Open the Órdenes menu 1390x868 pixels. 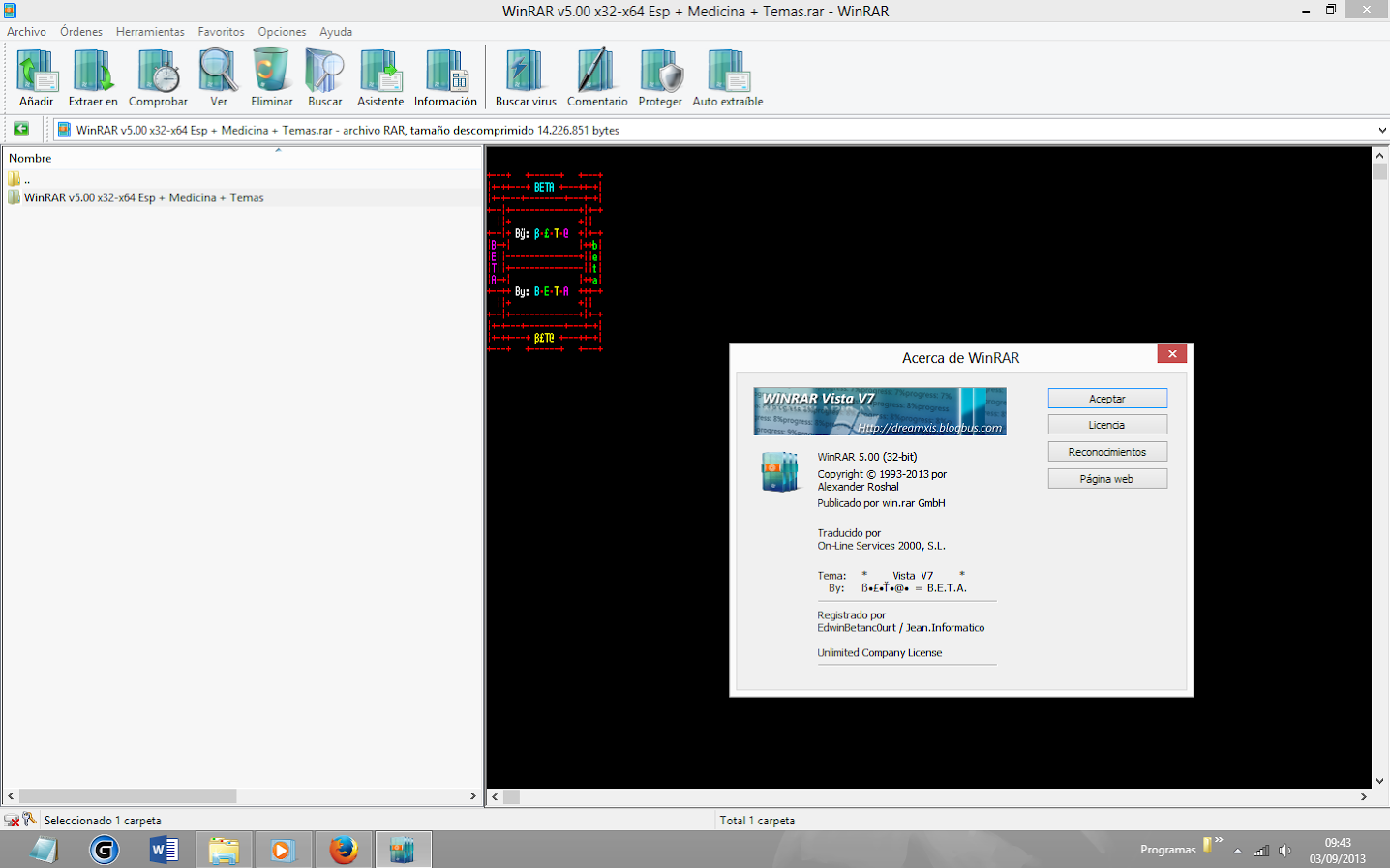tap(81, 32)
